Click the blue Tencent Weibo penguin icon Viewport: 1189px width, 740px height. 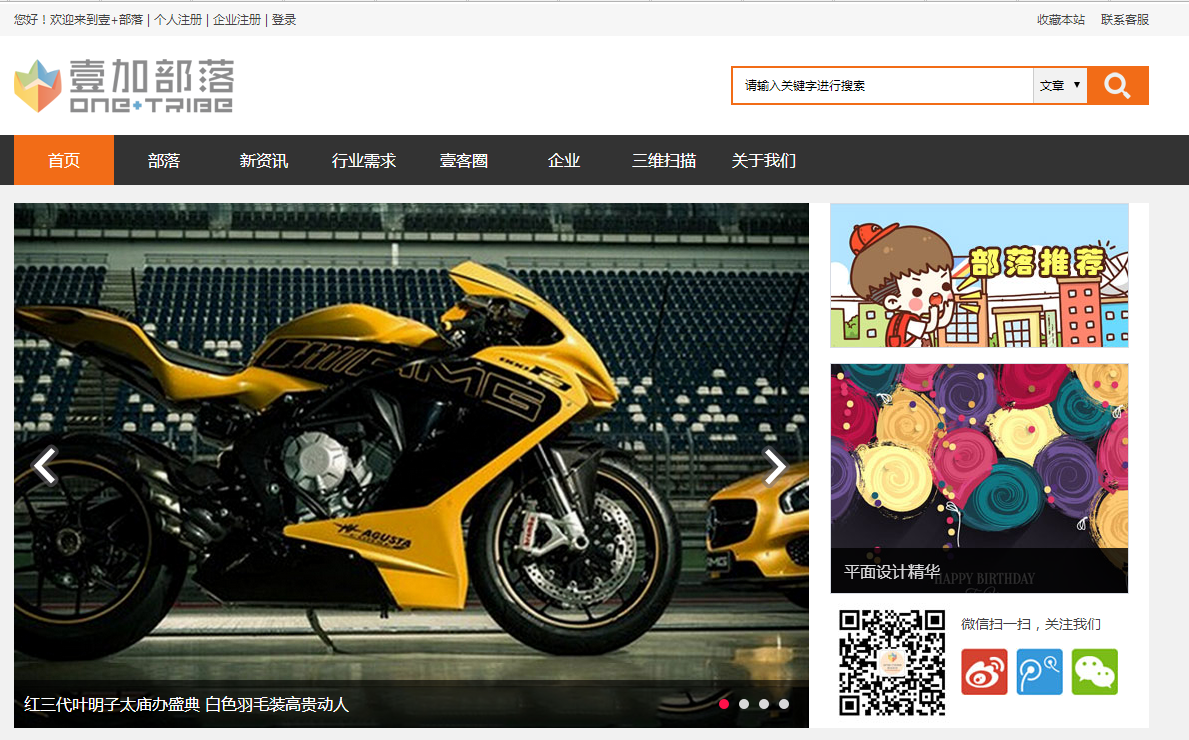coord(1039,671)
